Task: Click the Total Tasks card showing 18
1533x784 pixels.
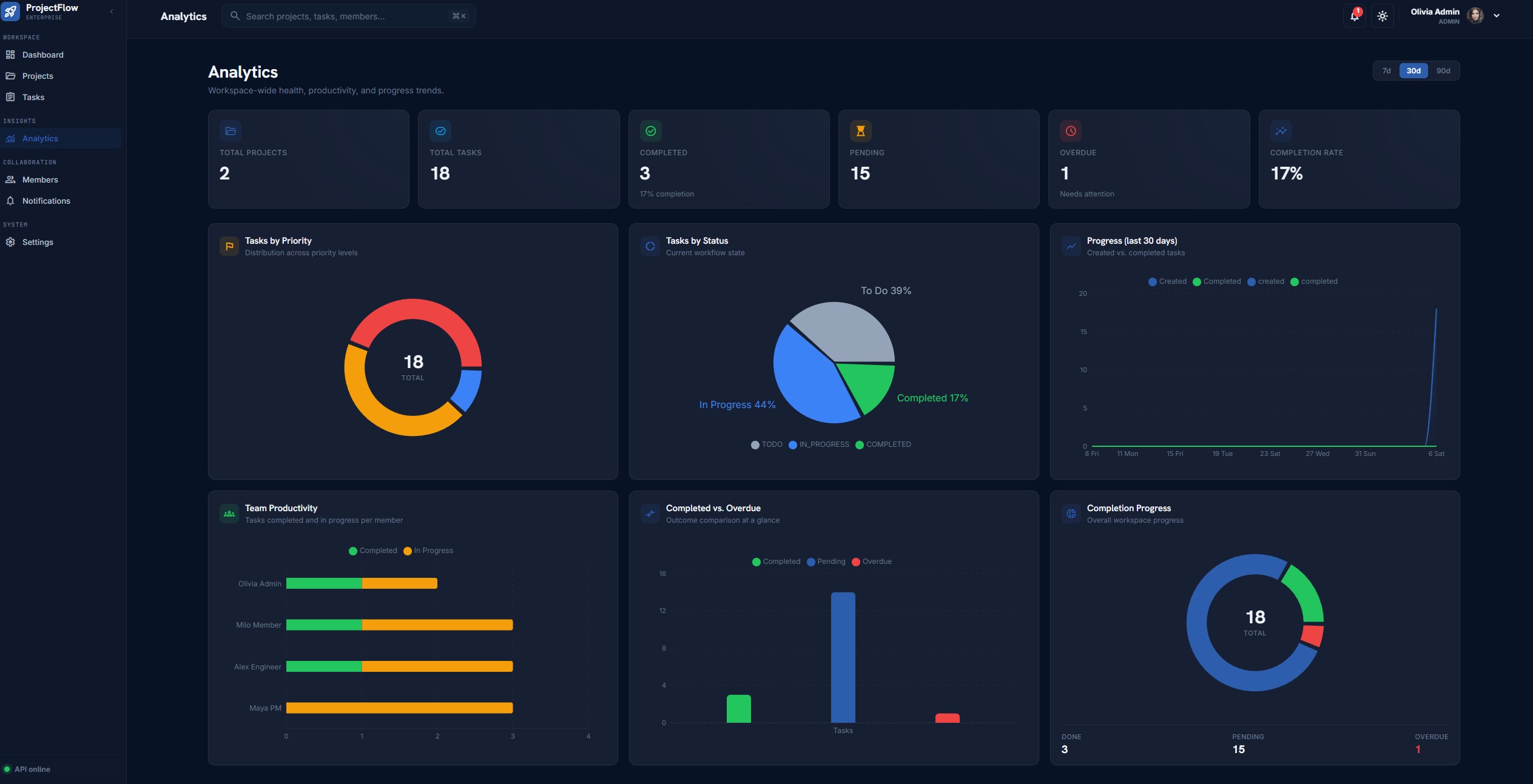Action: pyautogui.click(x=519, y=159)
